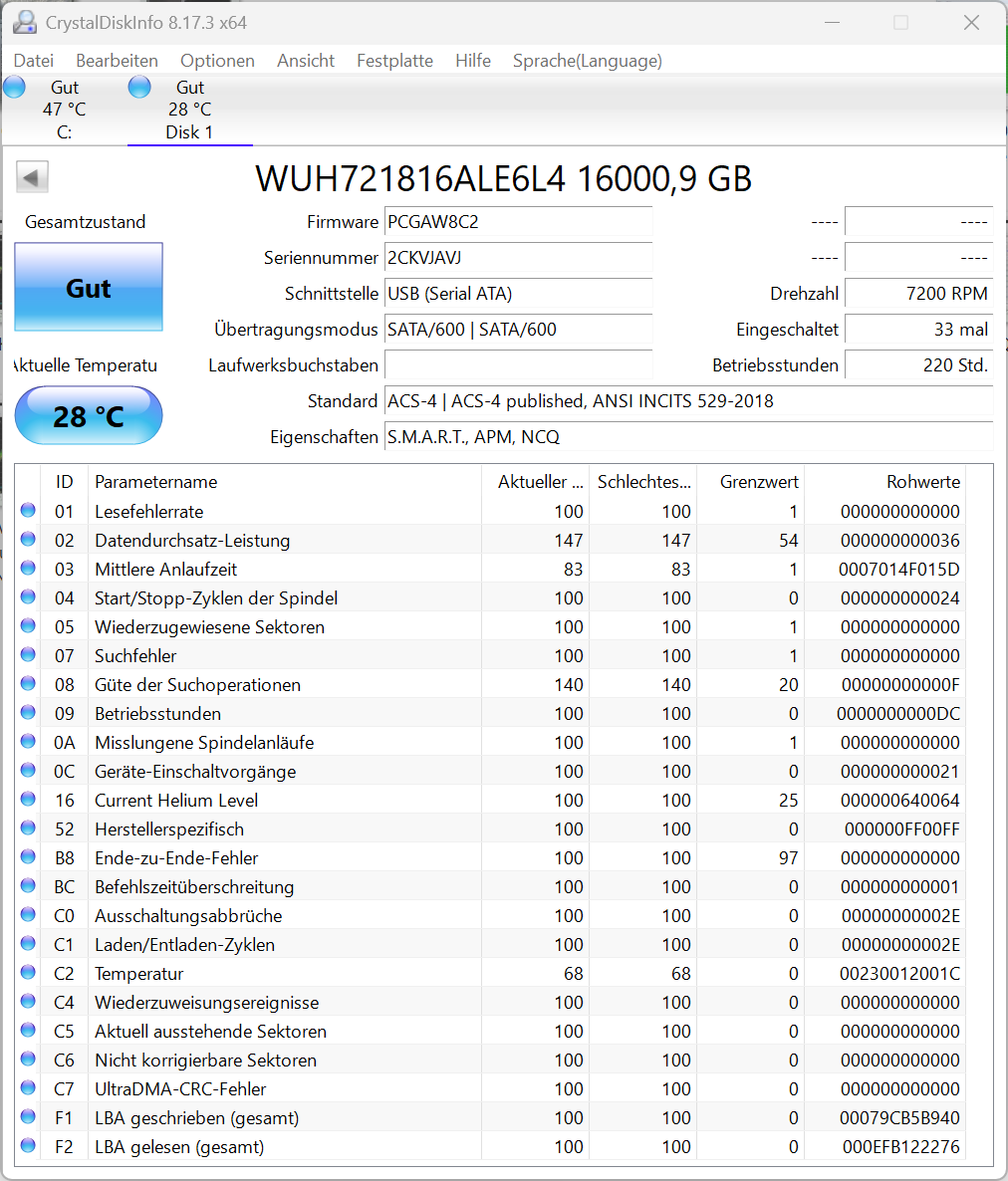Click the Gesamtzustand label
The height and width of the screenshot is (1181, 1008).
(85, 222)
